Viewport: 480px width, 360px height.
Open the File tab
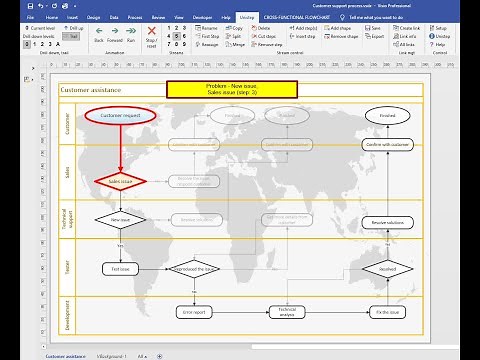pyautogui.click(x=30, y=17)
